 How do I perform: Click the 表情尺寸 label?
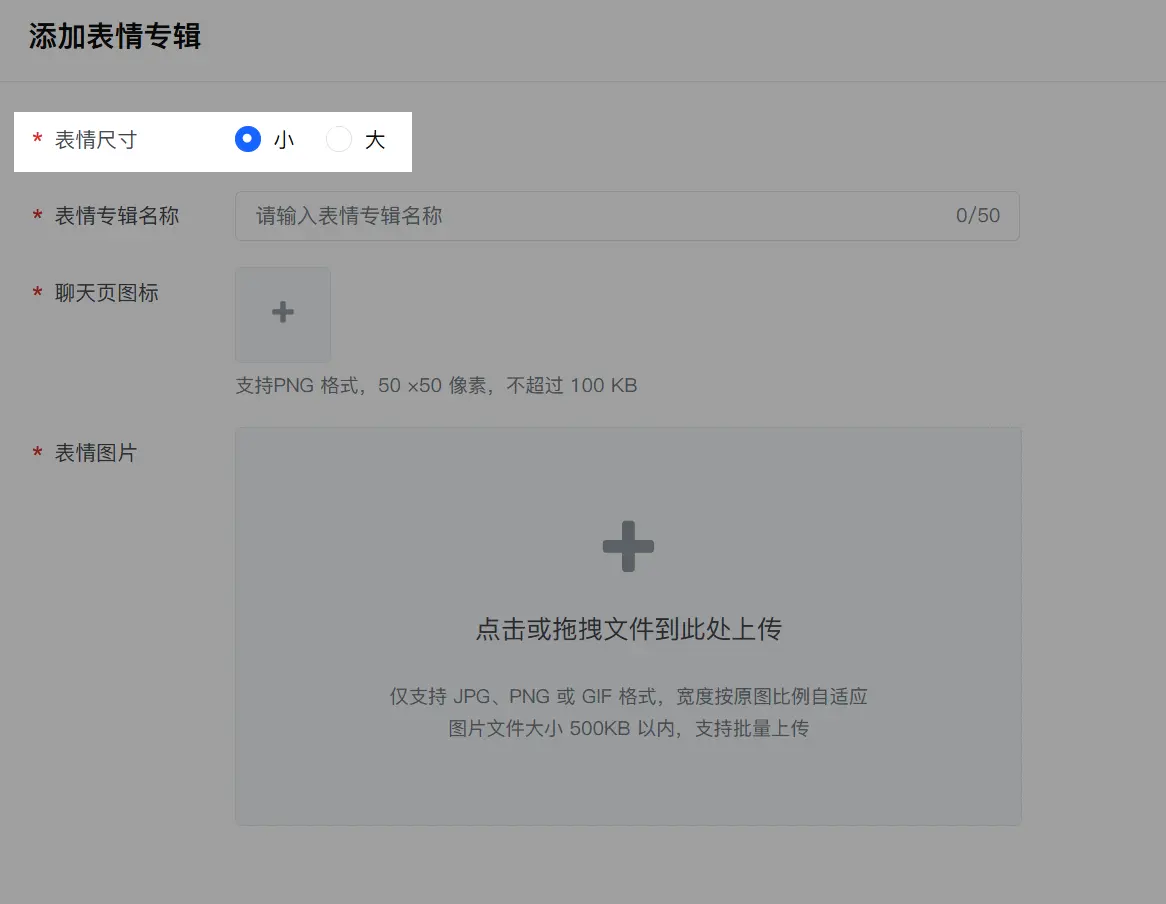click(x=96, y=140)
